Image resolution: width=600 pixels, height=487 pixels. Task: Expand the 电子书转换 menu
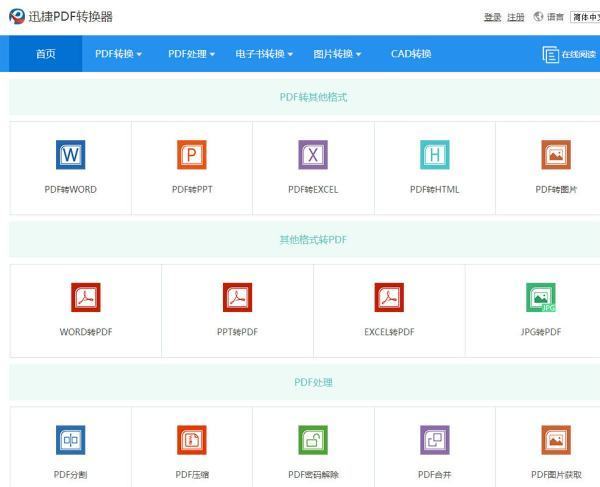point(264,54)
